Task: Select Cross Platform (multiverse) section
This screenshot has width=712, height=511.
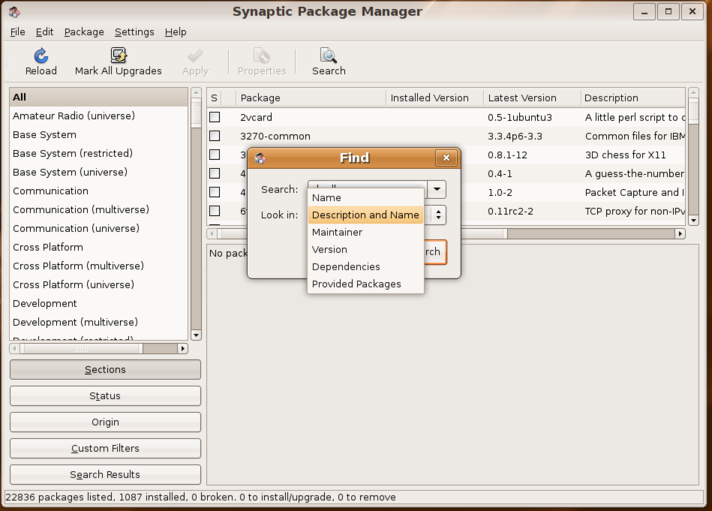Action: 99,266
